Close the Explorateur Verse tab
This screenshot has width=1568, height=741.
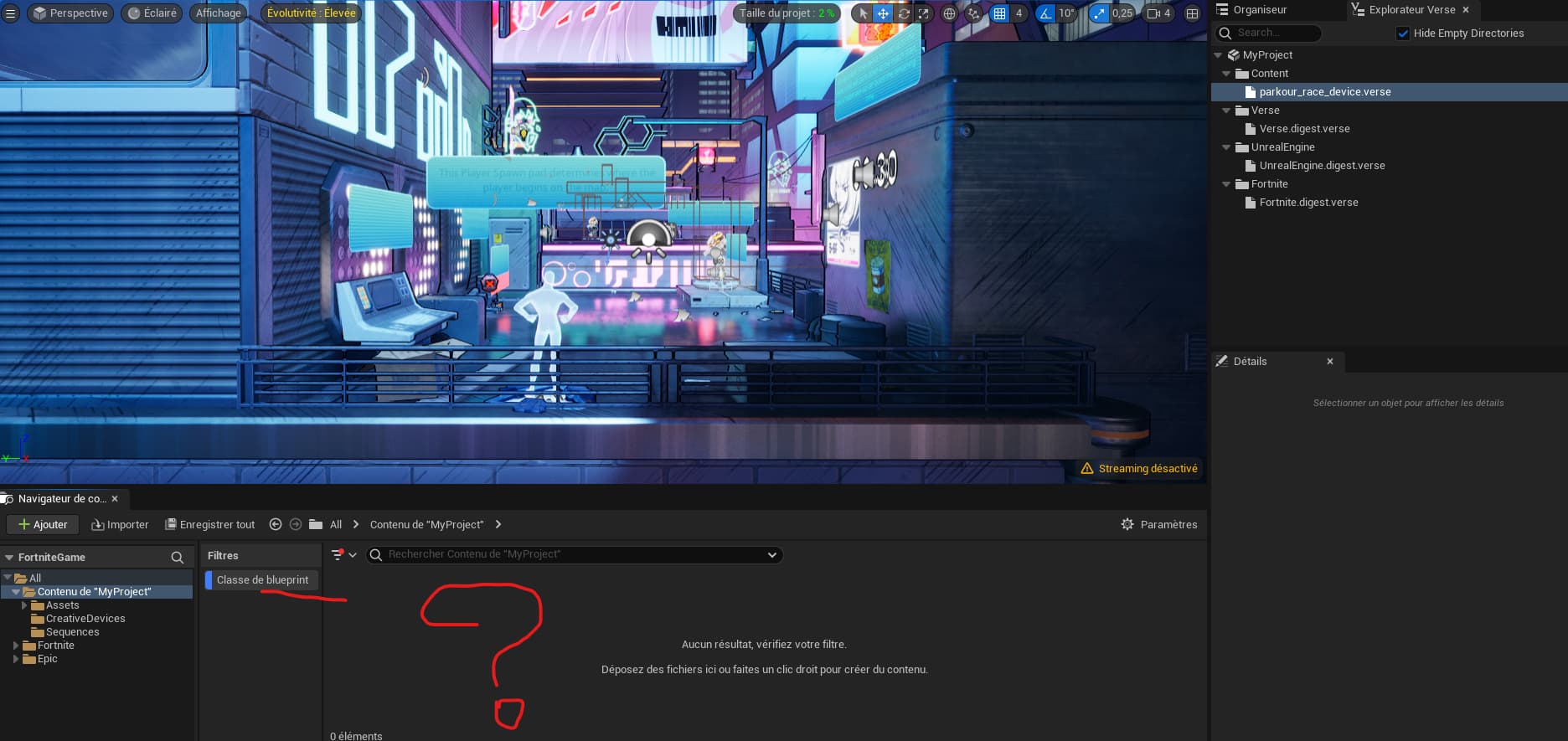(x=1466, y=10)
